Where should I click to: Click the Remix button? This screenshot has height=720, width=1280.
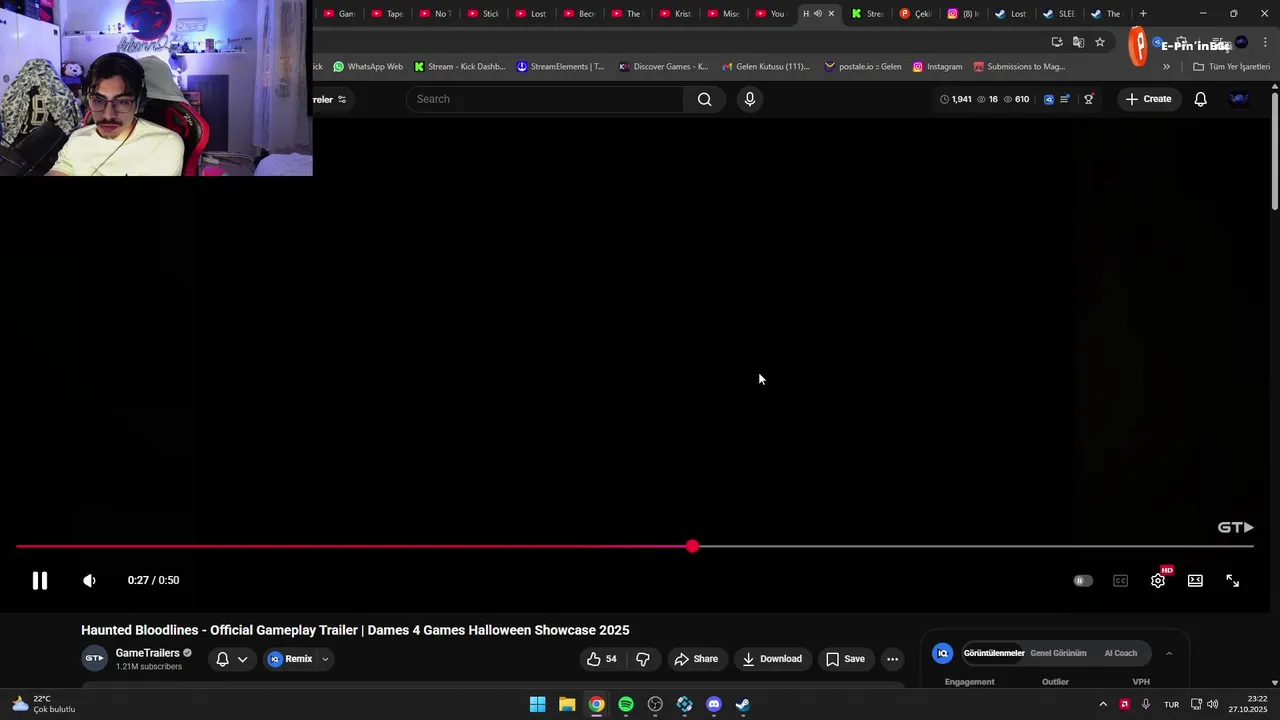(x=290, y=659)
